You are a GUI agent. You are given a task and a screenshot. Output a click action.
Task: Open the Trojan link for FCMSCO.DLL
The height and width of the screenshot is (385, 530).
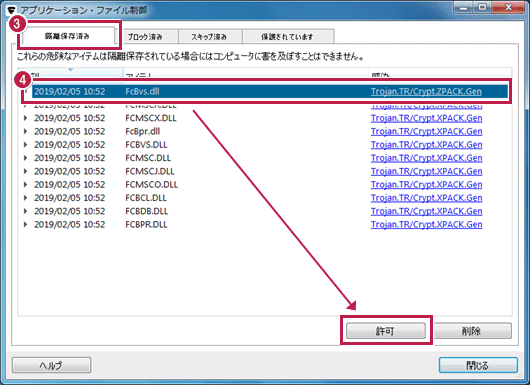426,185
